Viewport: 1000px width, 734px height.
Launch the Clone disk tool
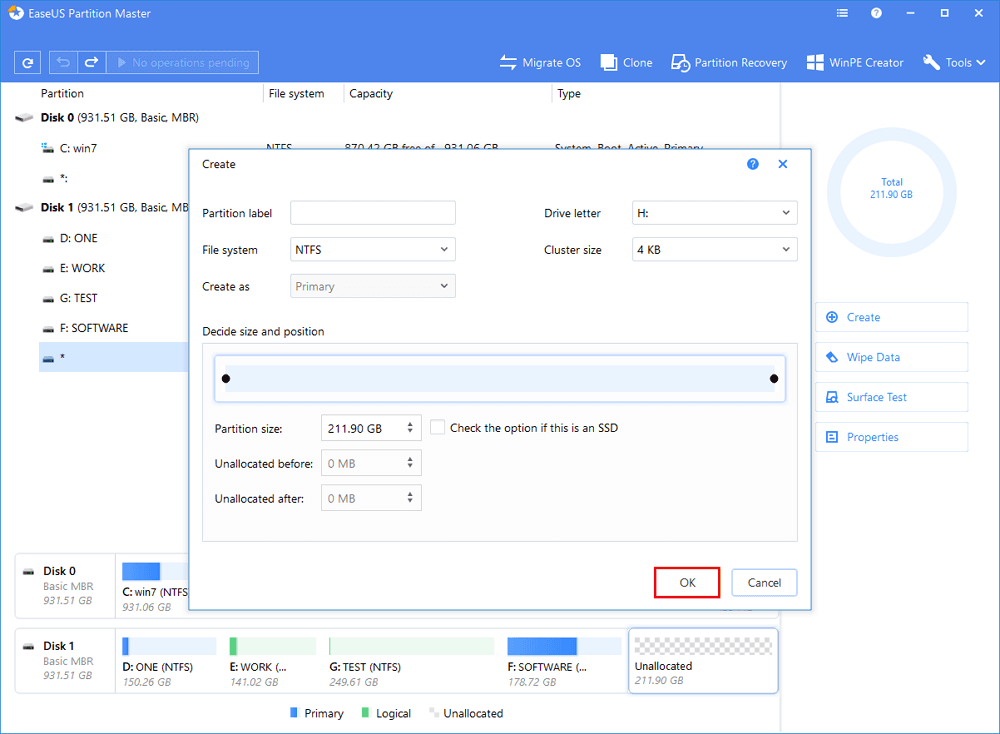pos(626,62)
